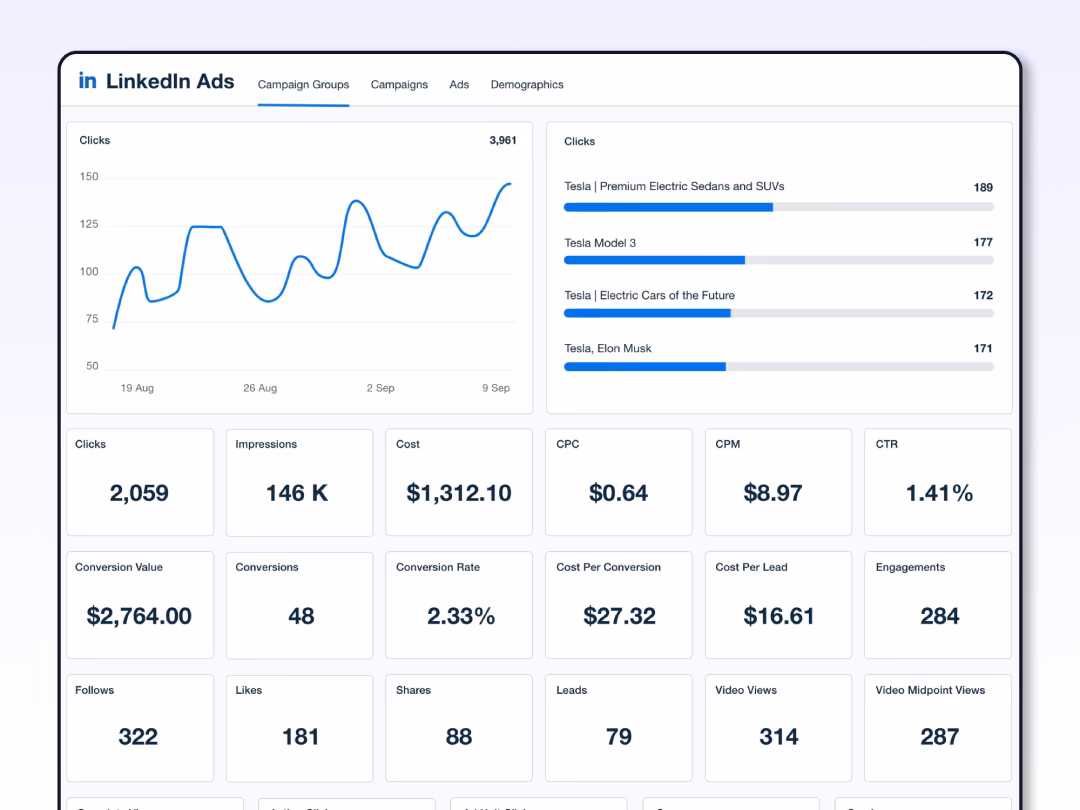Viewport: 1080px width, 810px height.
Task: Click the 3,961 total clicks value
Action: coord(503,140)
